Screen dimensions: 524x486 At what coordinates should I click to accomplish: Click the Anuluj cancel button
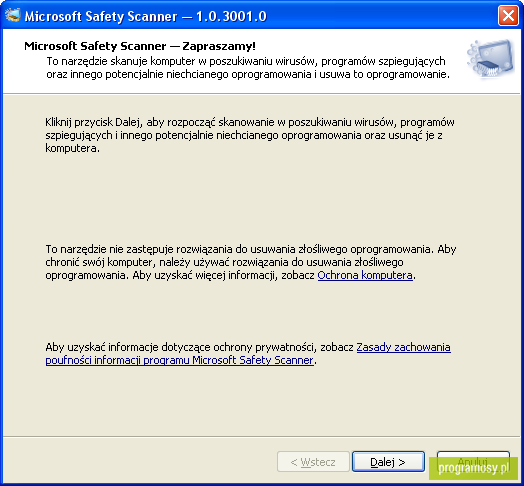click(x=473, y=462)
